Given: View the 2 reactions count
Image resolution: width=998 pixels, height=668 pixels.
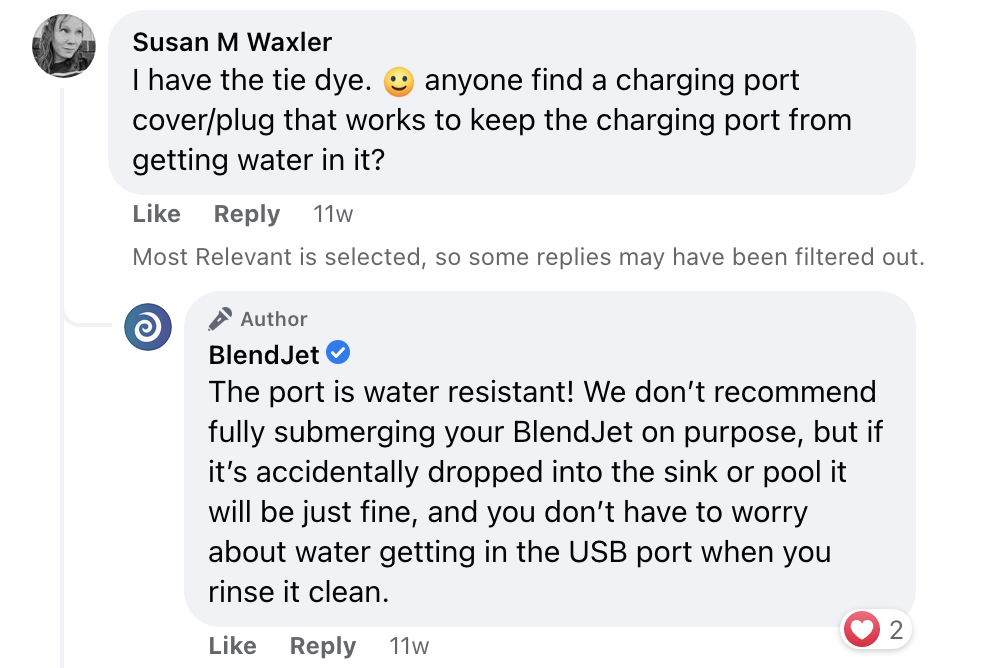Looking at the screenshot, I should (896, 630).
